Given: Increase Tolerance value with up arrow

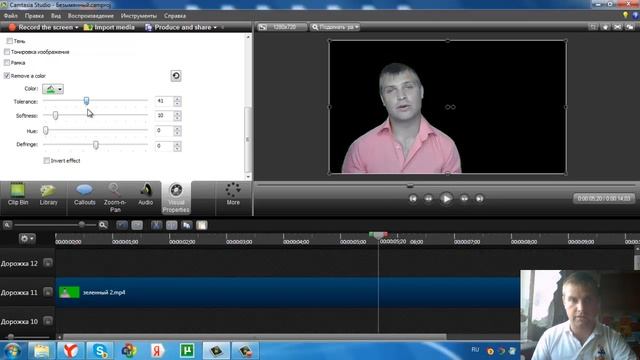Looking at the screenshot, I should coord(177,99).
